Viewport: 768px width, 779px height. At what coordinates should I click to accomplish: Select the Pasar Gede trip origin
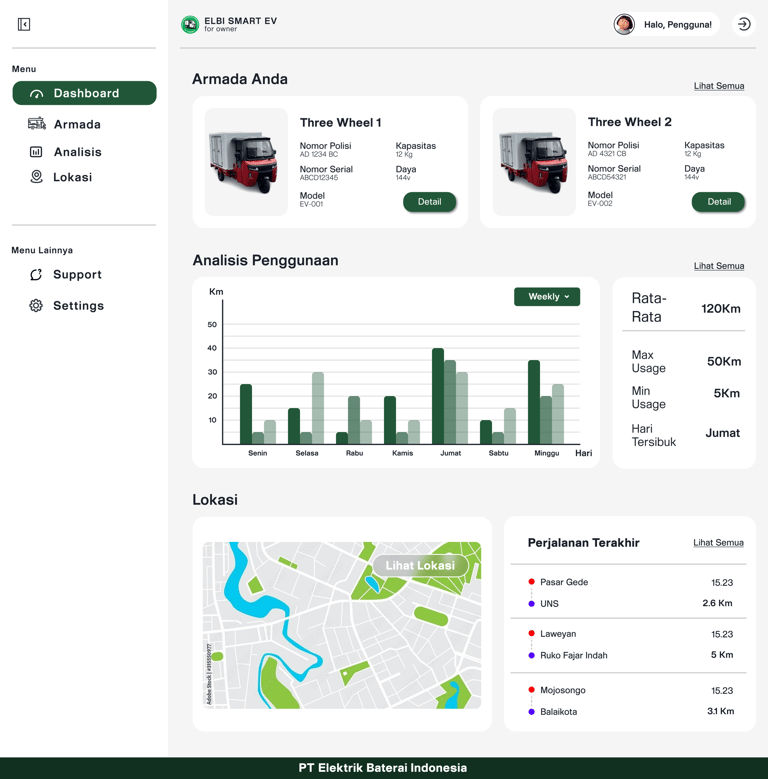pos(564,582)
